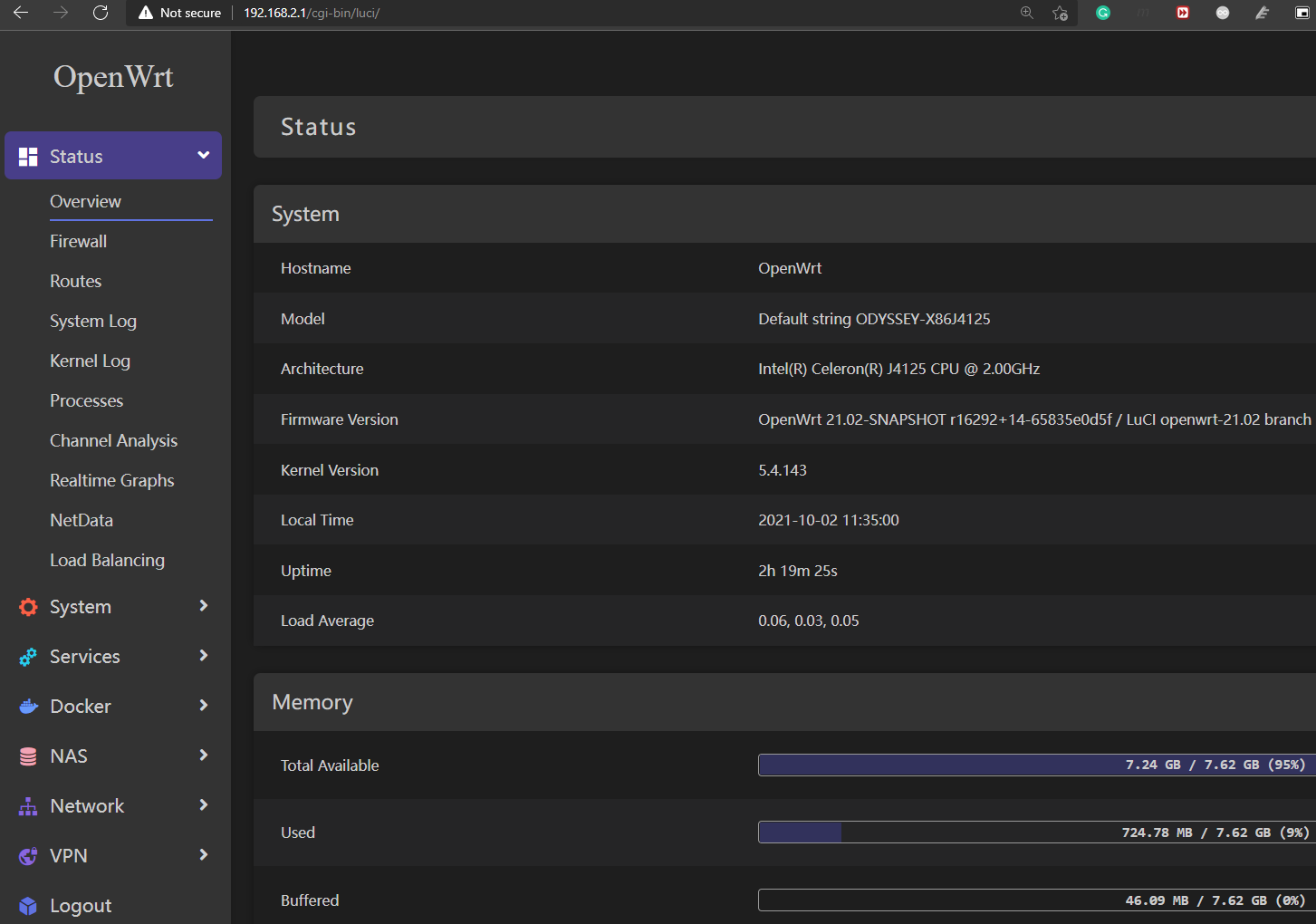This screenshot has height=924, width=1316.
Task: Click the zoom magnifier icon in toolbar
Action: point(1026,13)
